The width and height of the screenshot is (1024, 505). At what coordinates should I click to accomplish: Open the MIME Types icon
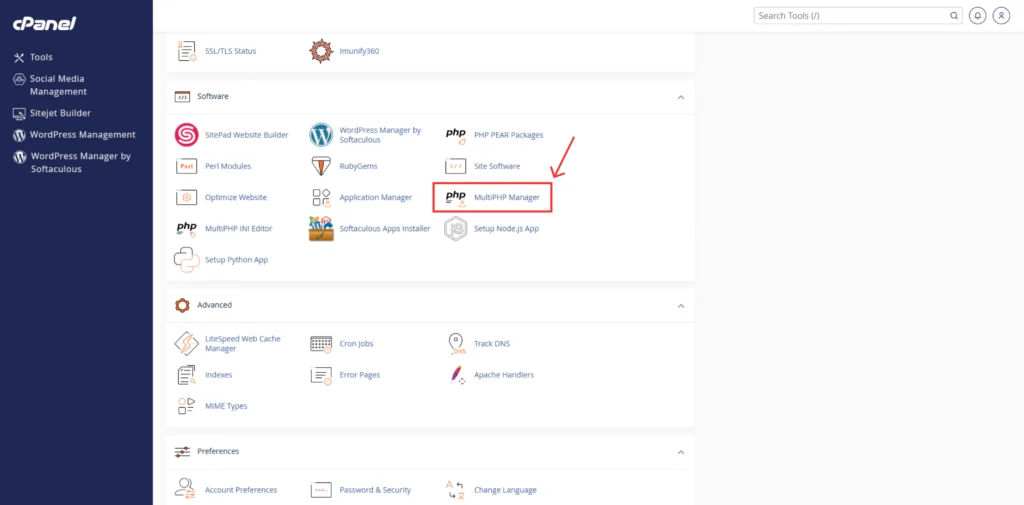pos(187,406)
